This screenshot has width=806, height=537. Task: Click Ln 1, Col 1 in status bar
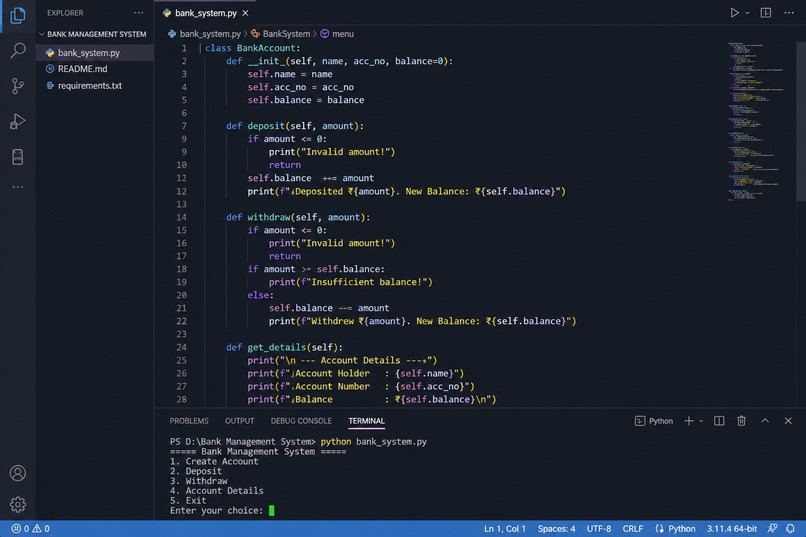504,528
